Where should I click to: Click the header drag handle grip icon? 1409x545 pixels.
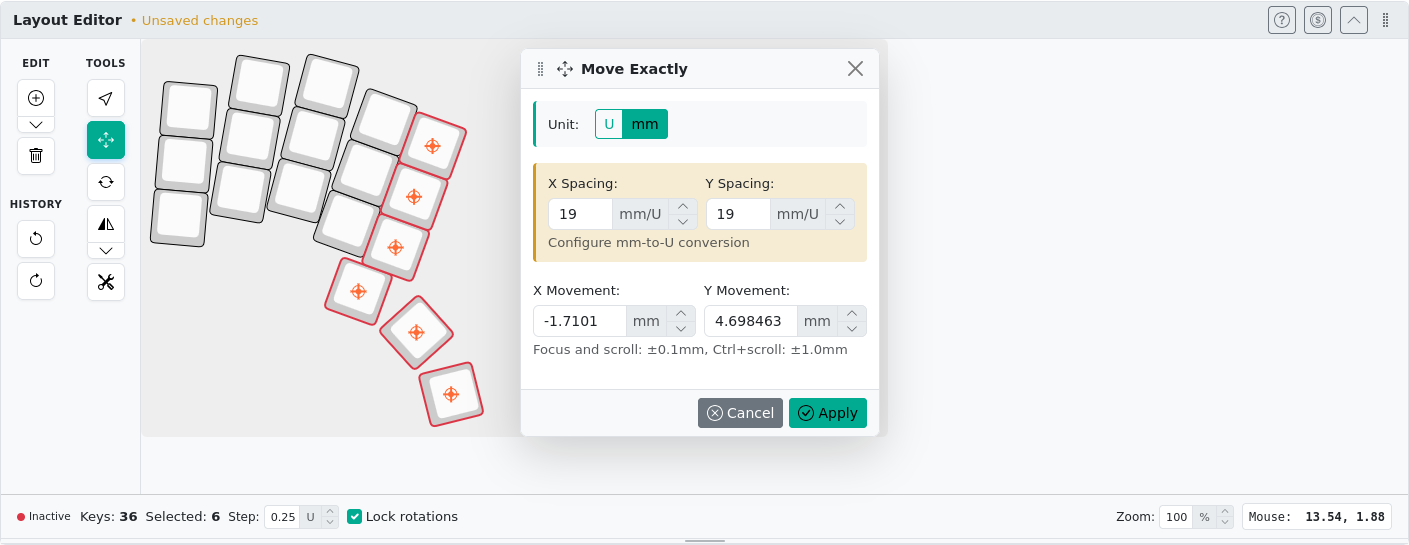pyautogui.click(x=1386, y=20)
